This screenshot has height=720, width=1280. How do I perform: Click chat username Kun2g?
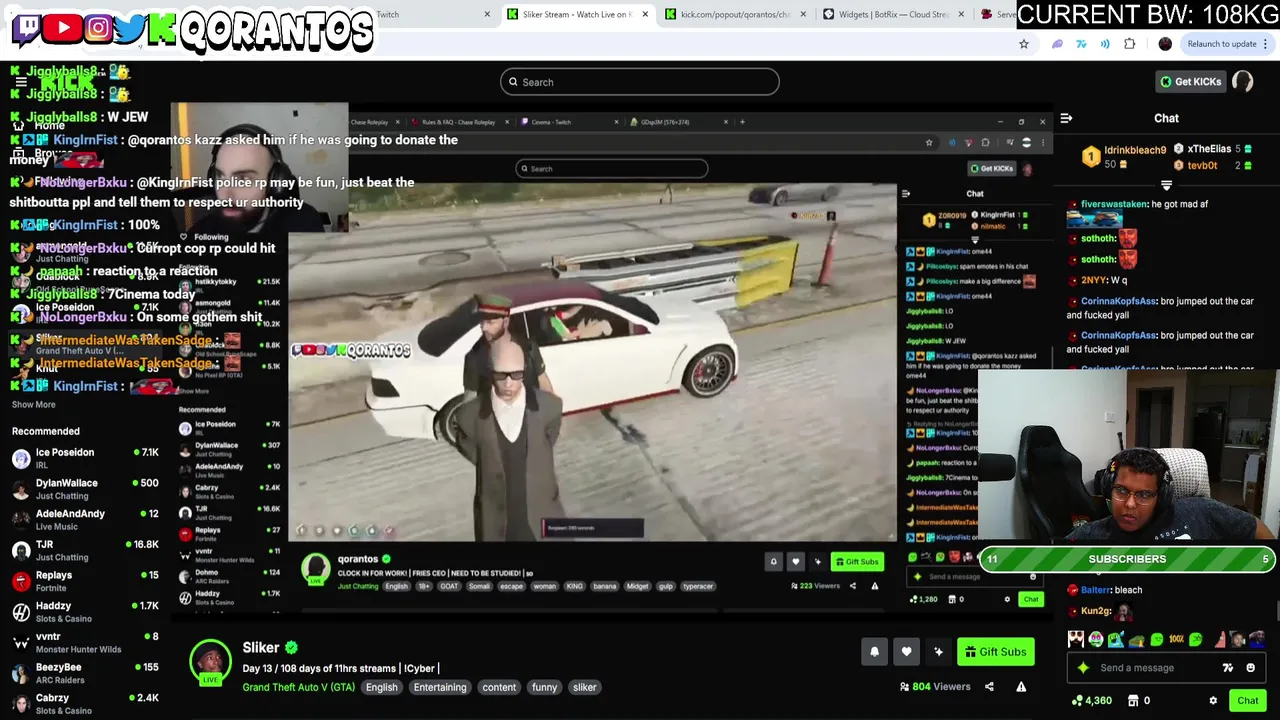[1095, 611]
